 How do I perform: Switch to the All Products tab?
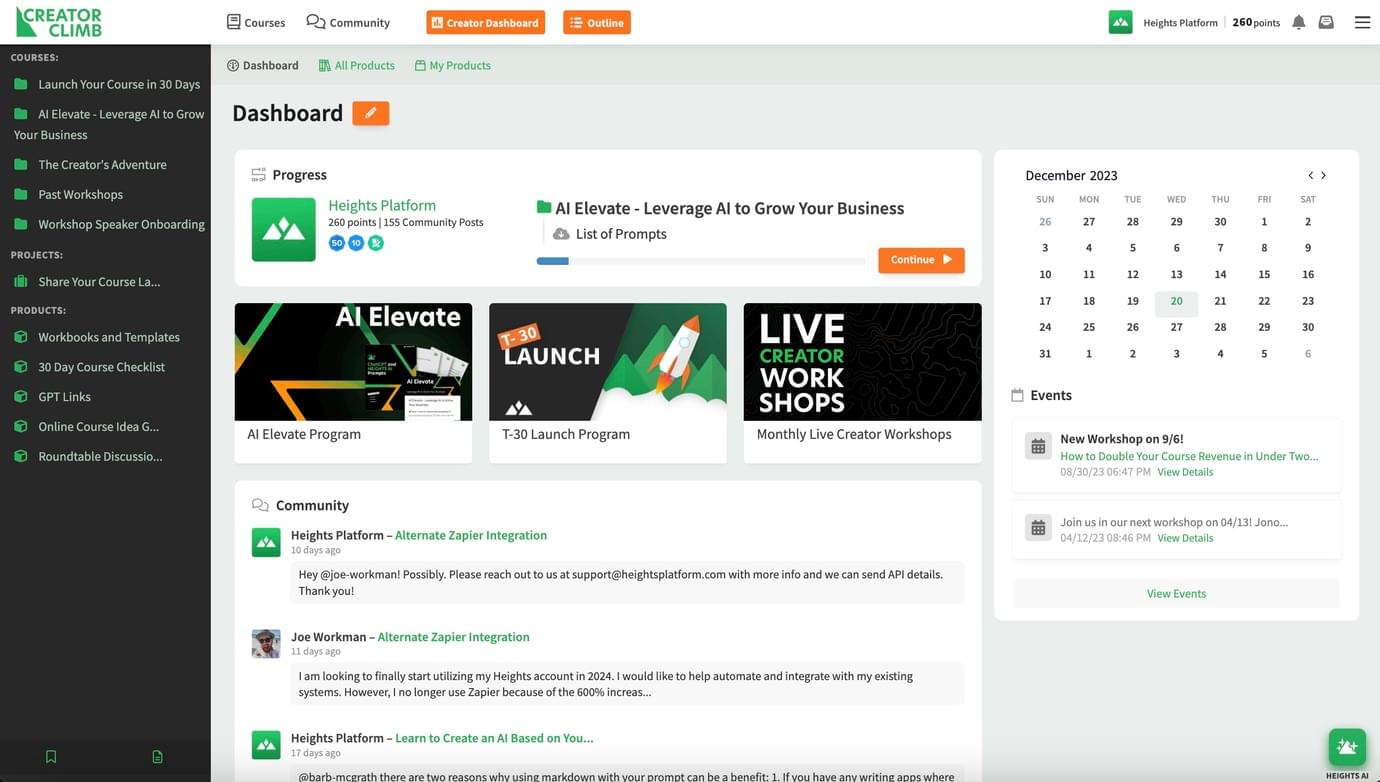356,65
